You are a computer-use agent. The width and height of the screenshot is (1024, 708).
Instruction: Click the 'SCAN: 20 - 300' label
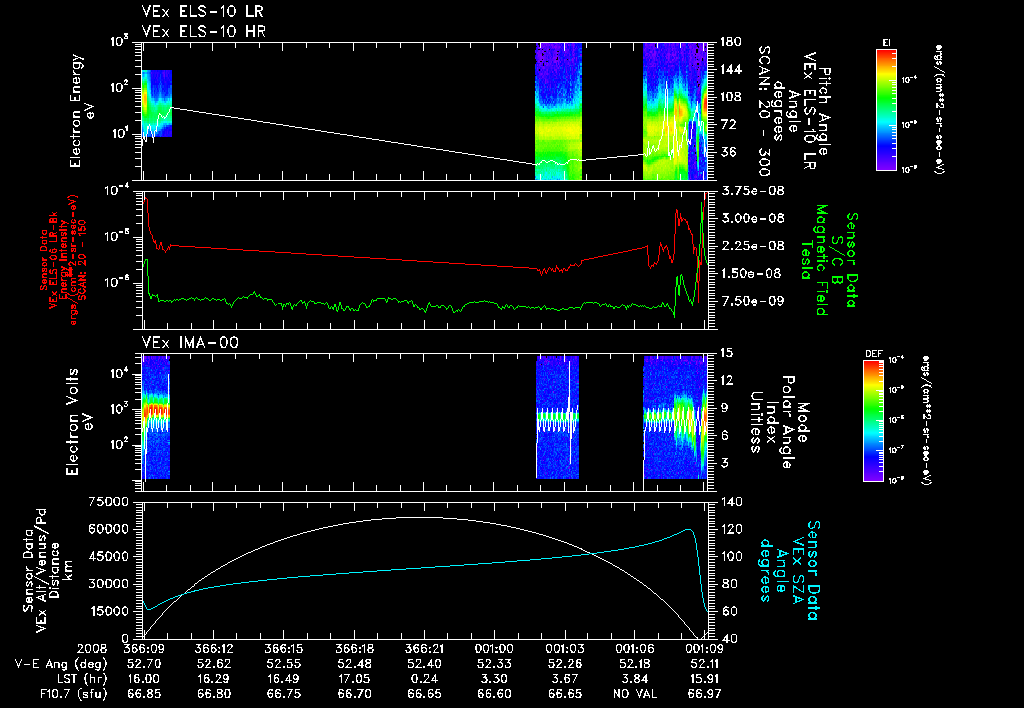pos(763,111)
